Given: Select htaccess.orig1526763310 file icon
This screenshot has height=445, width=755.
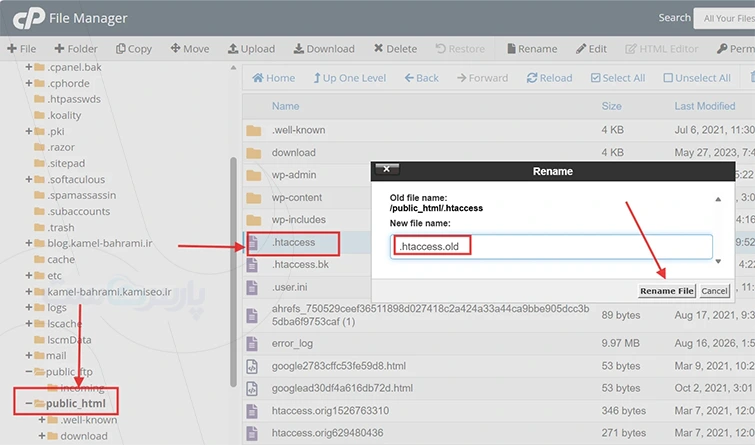Looking at the screenshot, I should click(x=252, y=411).
